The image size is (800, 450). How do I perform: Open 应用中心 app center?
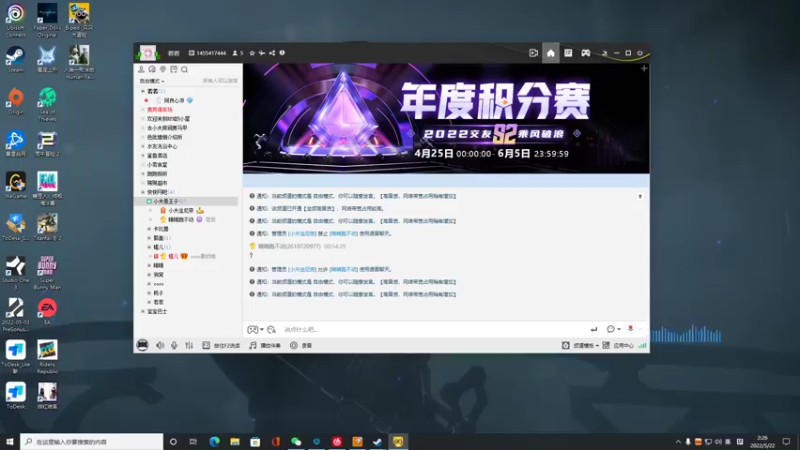[x=618, y=345]
